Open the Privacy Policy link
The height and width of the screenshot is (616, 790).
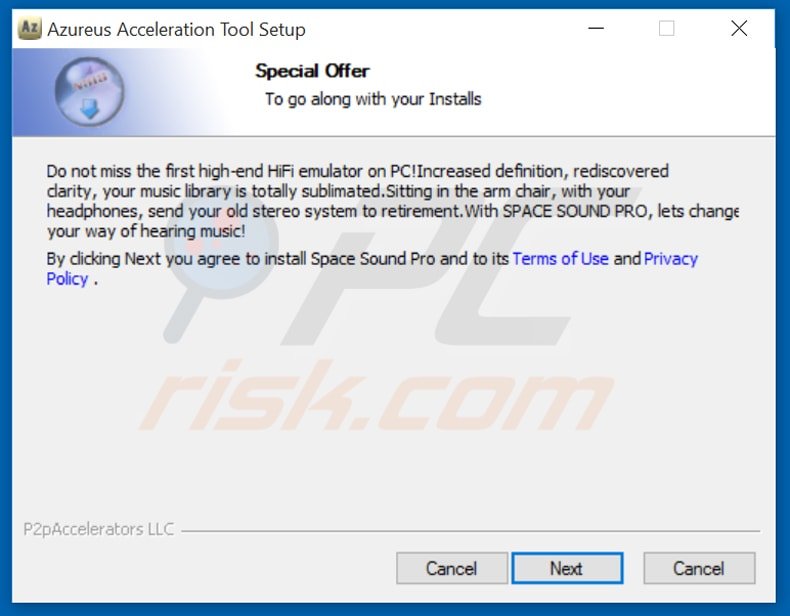pyautogui.click(x=372, y=268)
